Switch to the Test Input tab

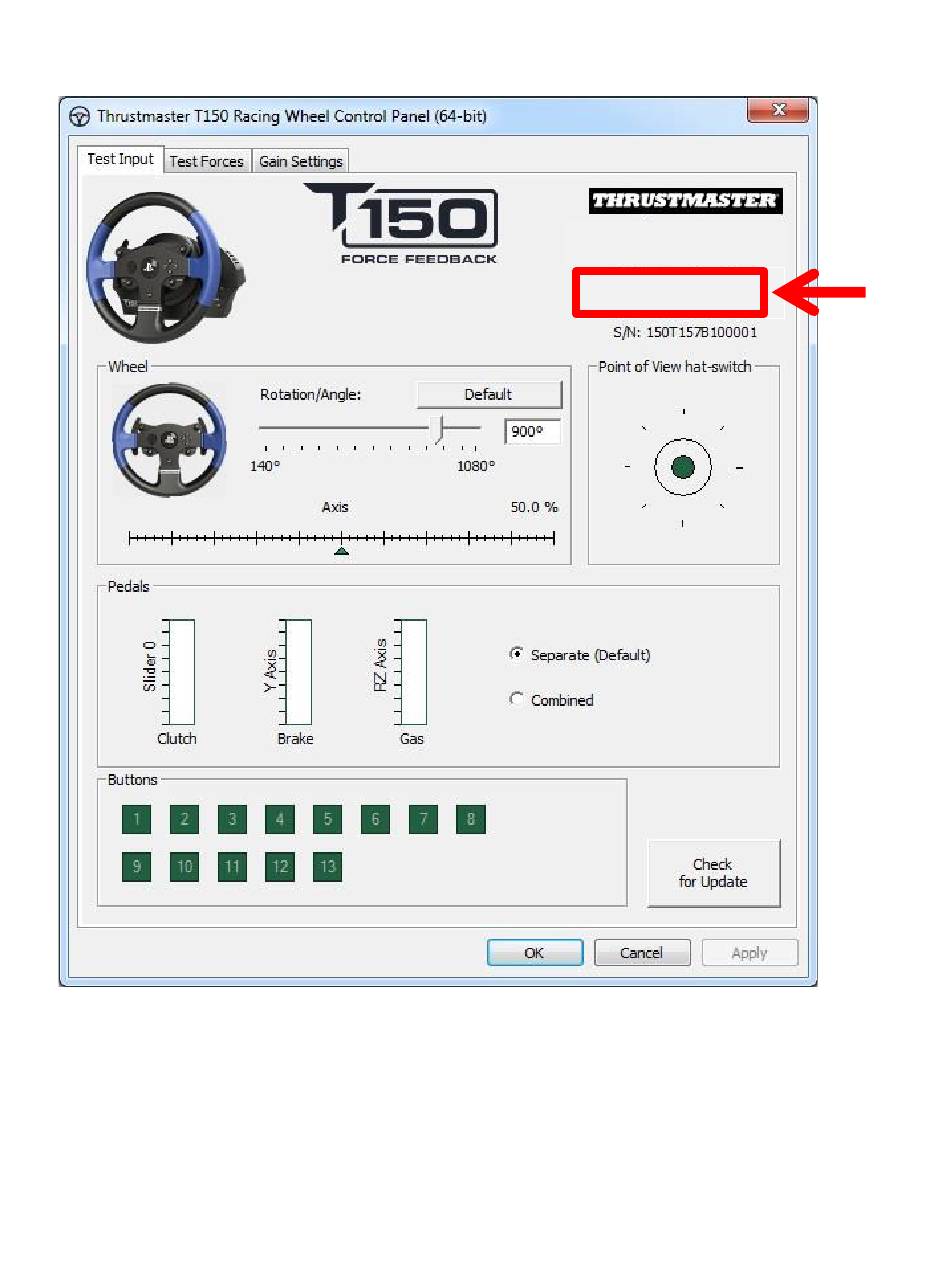click(x=120, y=159)
